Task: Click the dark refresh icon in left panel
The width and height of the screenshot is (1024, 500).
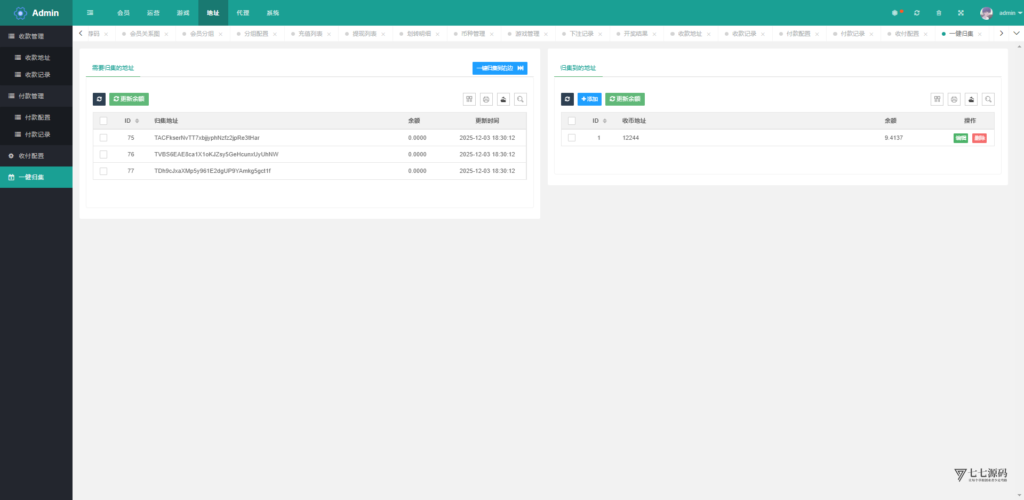Action: [x=99, y=99]
